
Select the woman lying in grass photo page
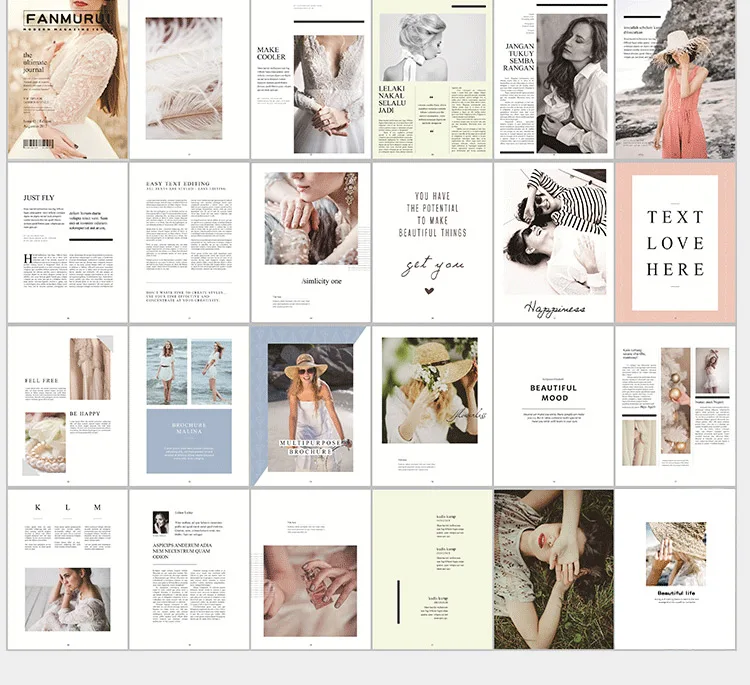pyautogui.click(x=553, y=568)
